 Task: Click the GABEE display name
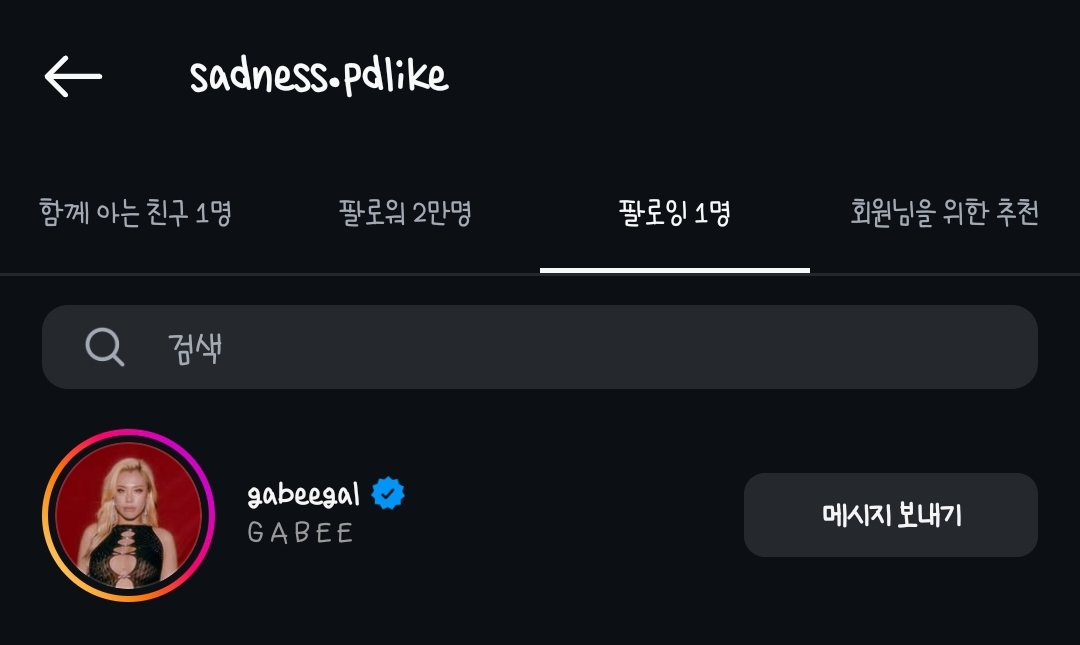pyautogui.click(x=300, y=533)
